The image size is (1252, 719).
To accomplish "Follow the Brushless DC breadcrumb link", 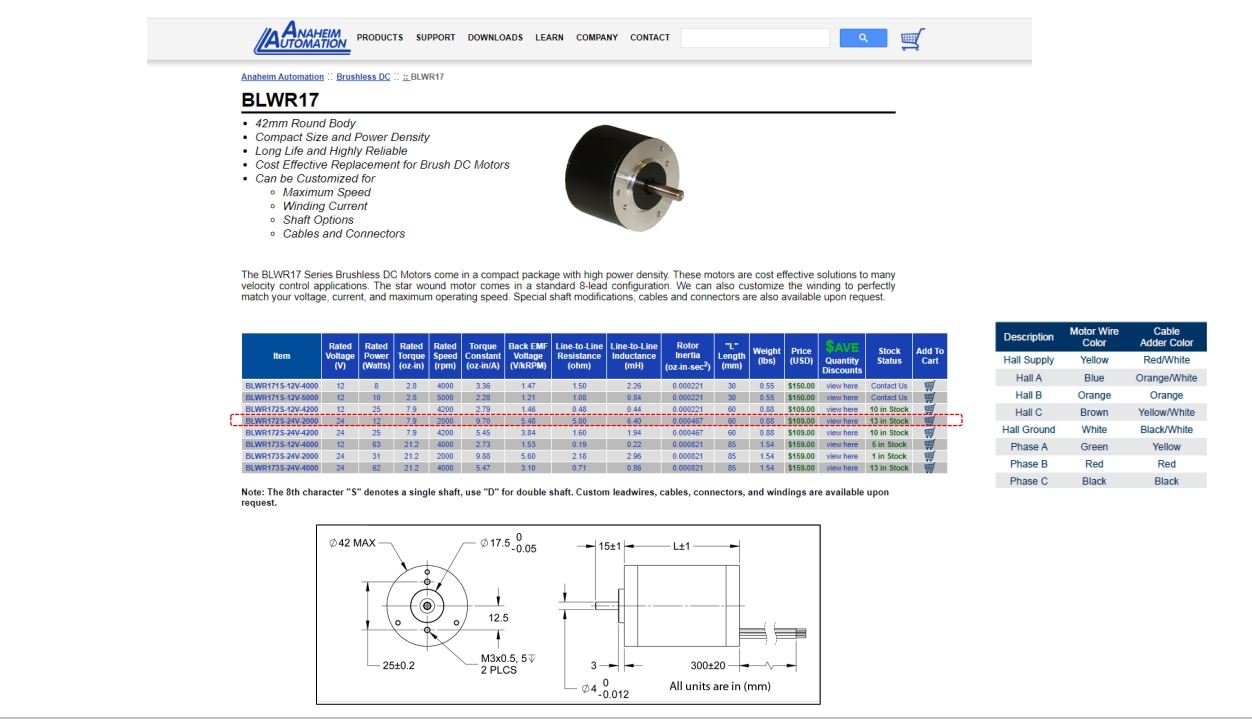I will tap(363, 77).
